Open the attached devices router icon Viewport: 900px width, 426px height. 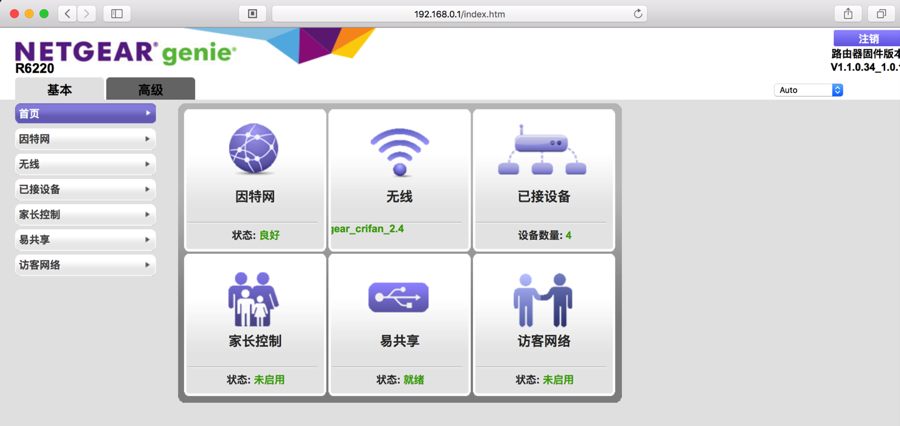tap(542, 149)
